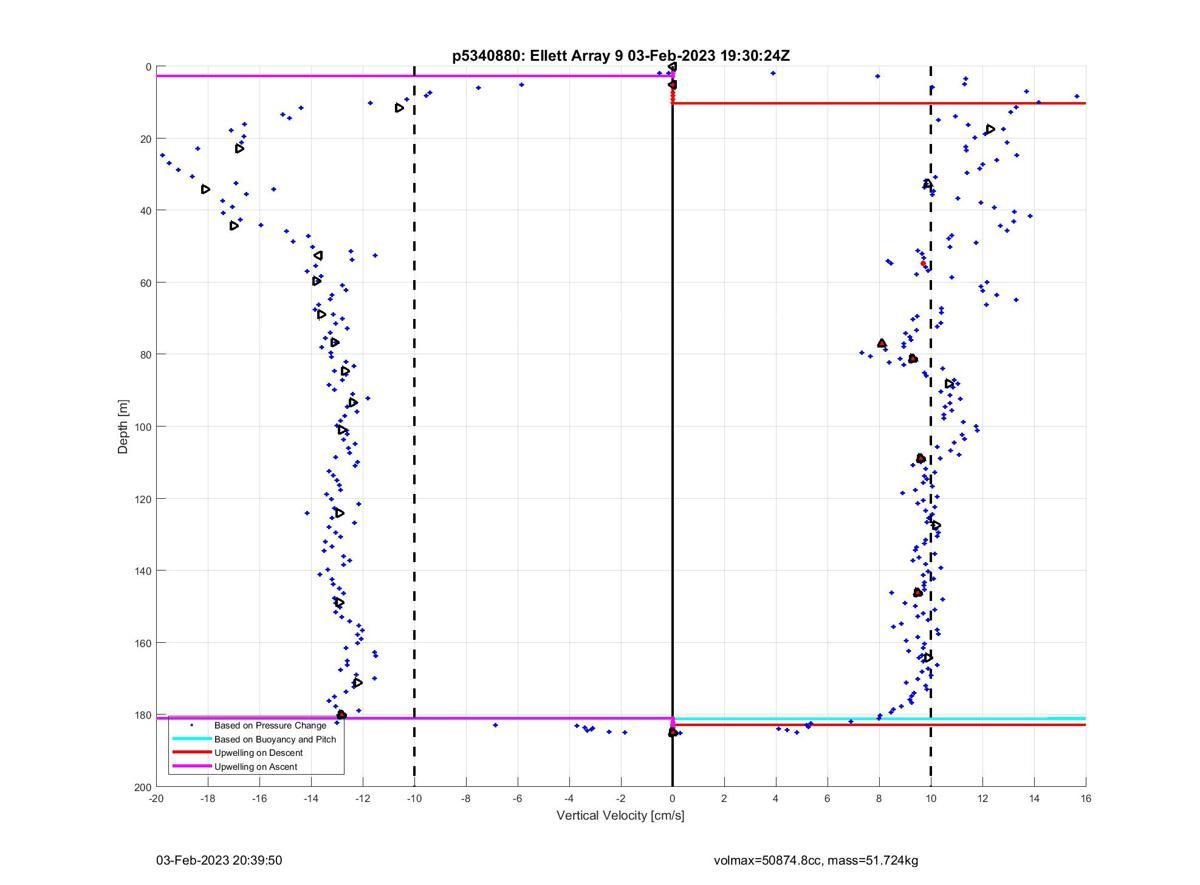Click depth-axis tick label '80'
The image size is (1200, 885).
[x=145, y=355]
